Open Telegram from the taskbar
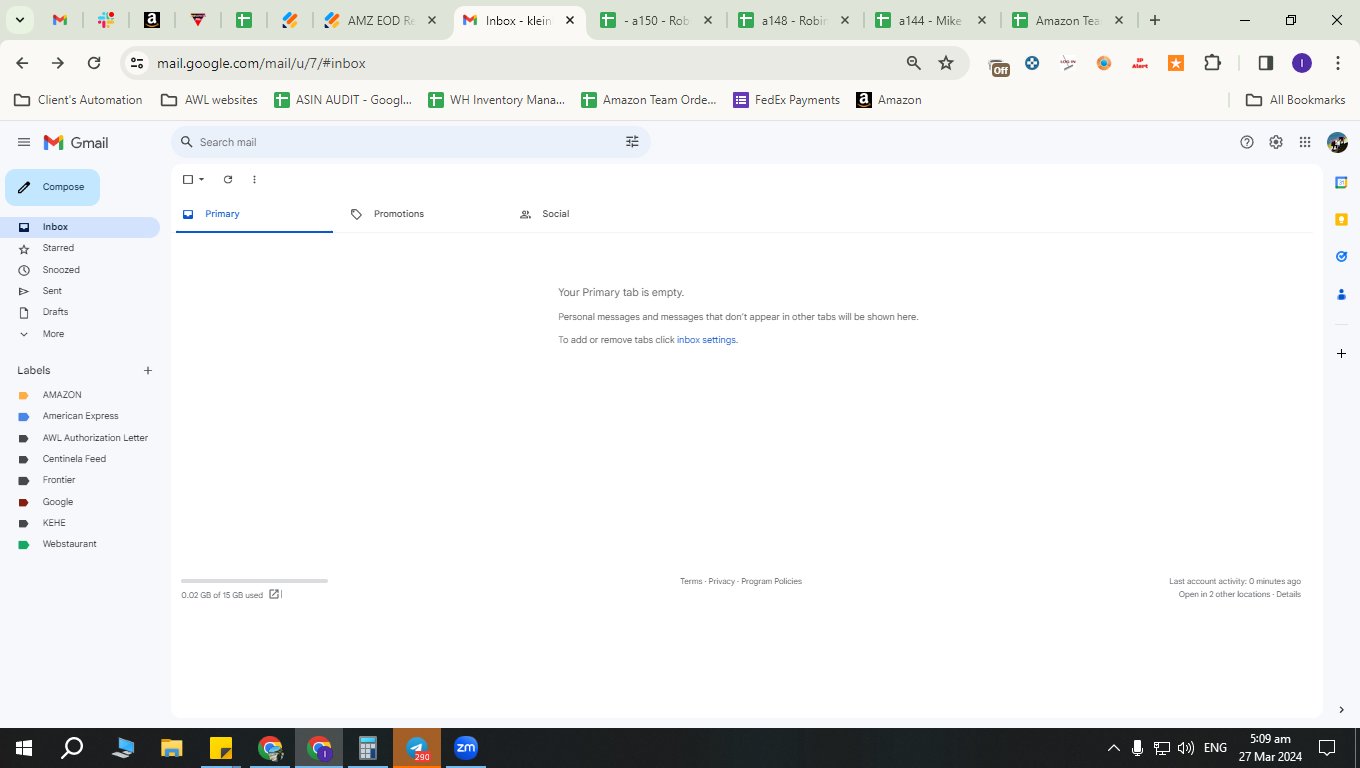Image resolution: width=1360 pixels, height=768 pixels. (x=417, y=748)
